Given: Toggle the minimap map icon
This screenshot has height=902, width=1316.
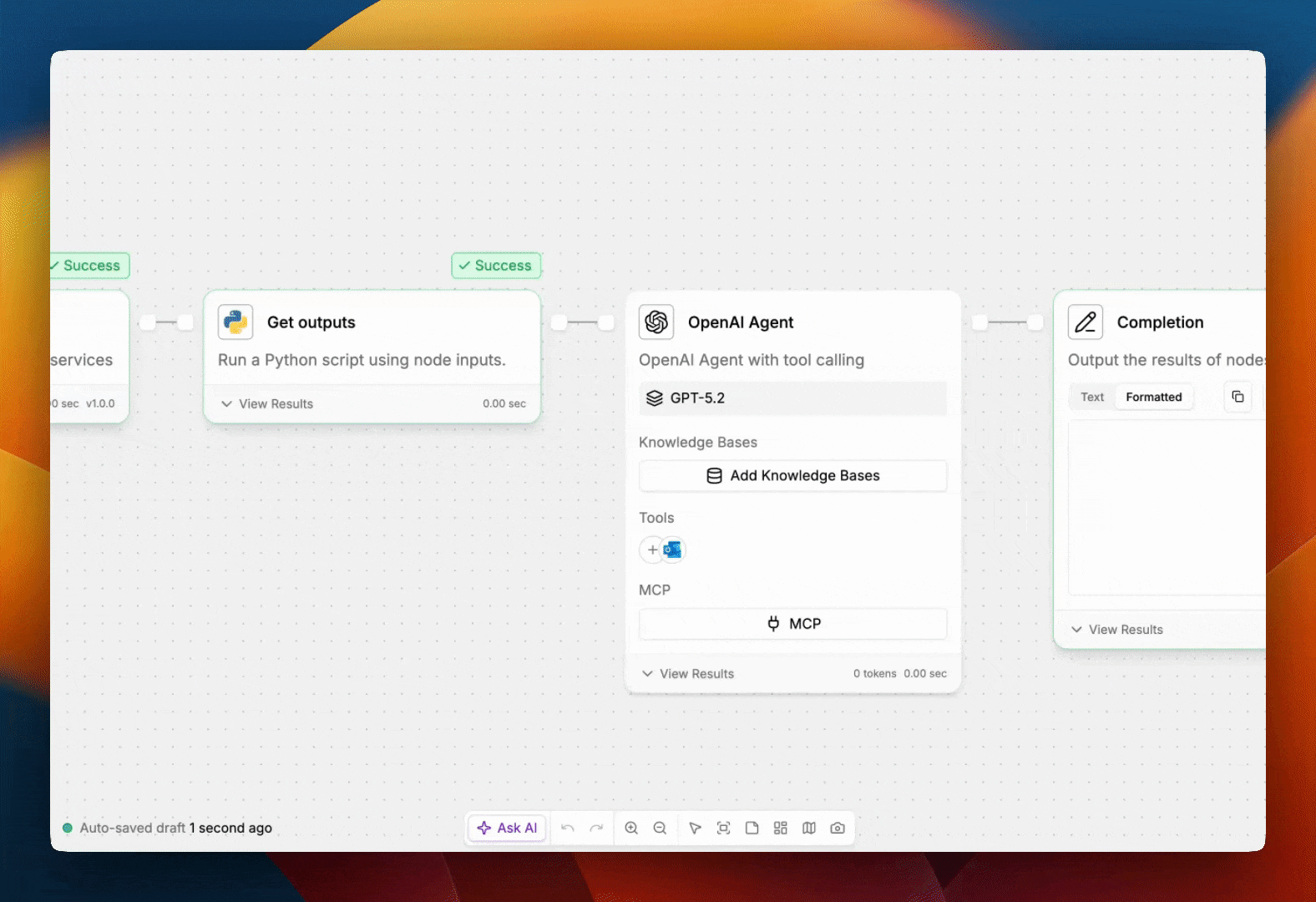Looking at the screenshot, I should click(x=808, y=828).
